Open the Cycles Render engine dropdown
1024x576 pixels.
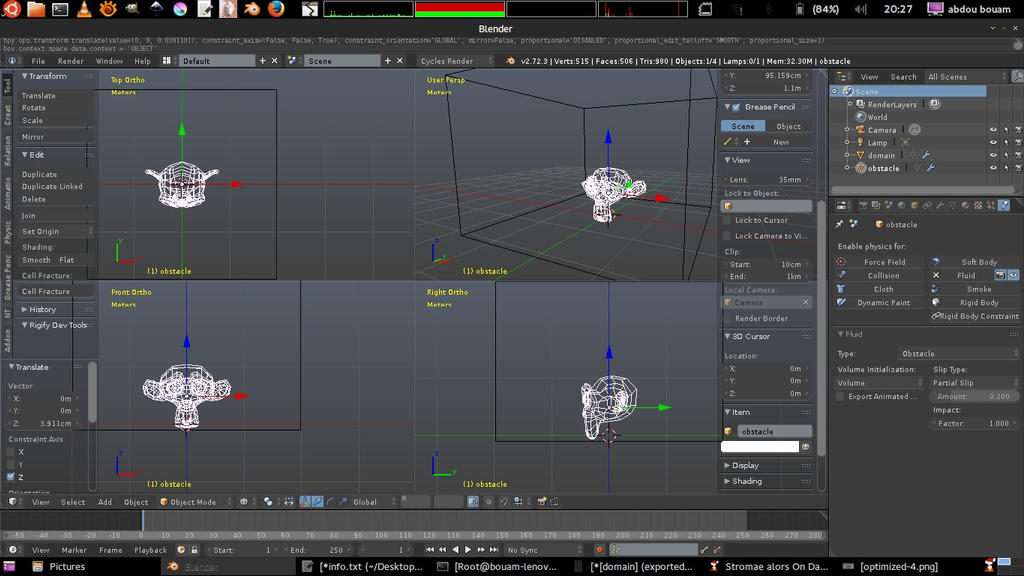point(456,61)
